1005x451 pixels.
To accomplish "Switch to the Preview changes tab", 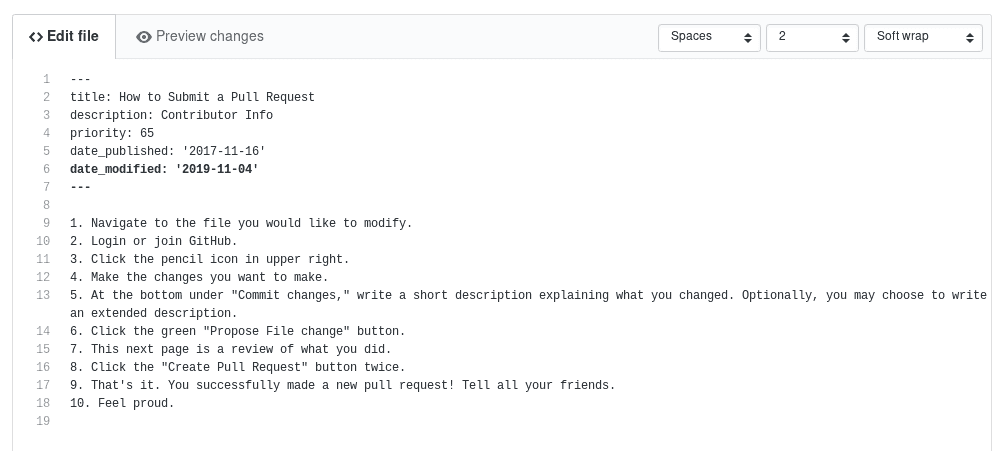I will coord(200,37).
